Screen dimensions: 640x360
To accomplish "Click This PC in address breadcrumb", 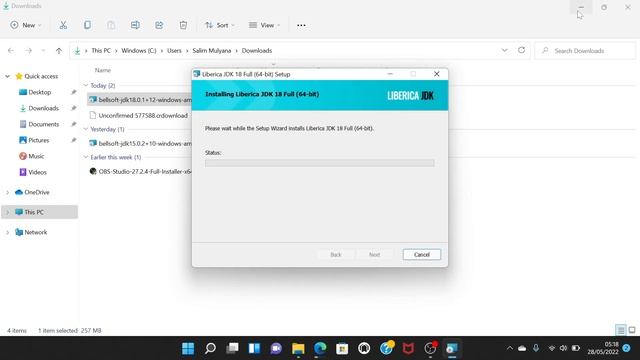I will 101,51.
